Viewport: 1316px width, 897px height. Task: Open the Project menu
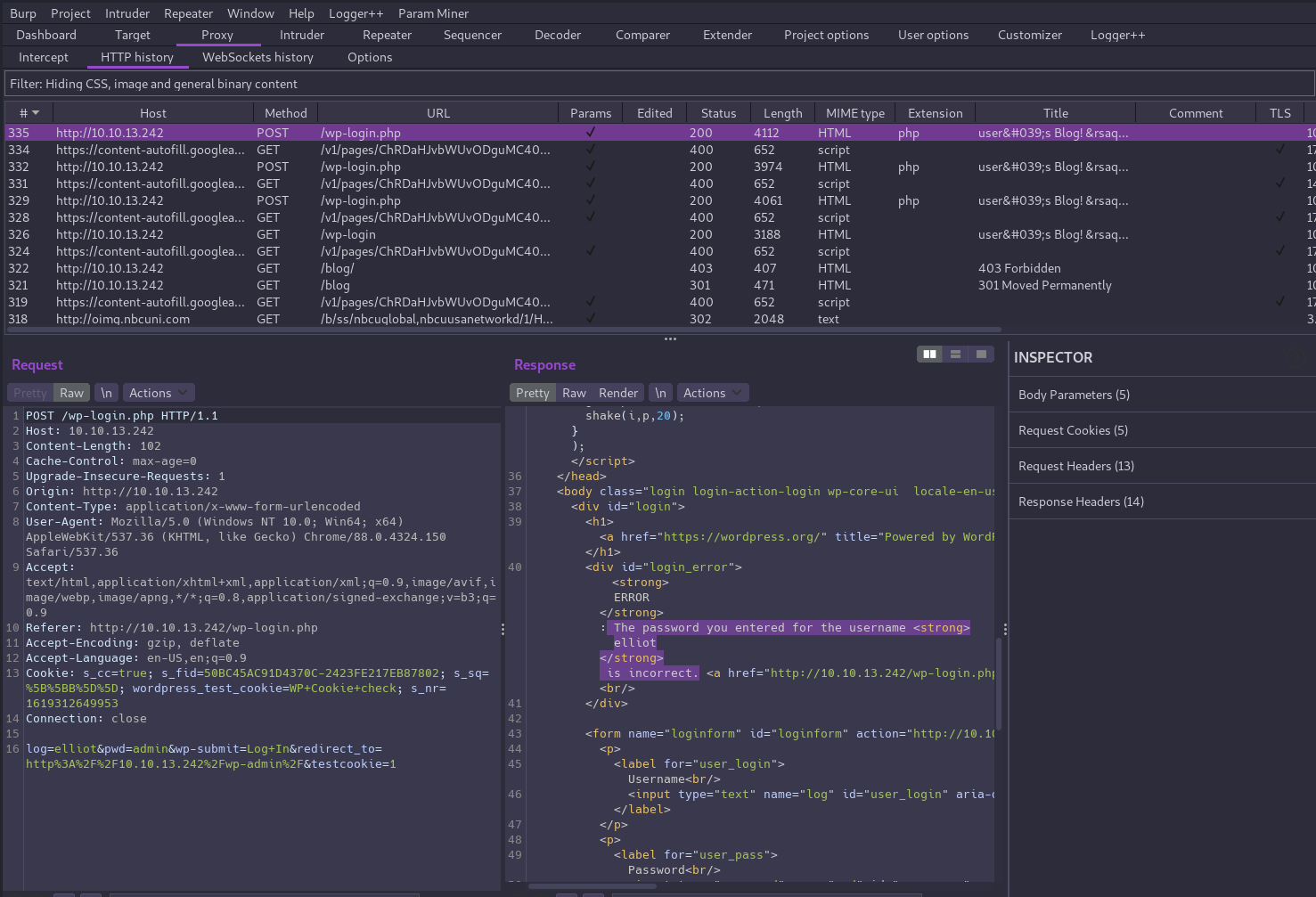coord(70,13)
